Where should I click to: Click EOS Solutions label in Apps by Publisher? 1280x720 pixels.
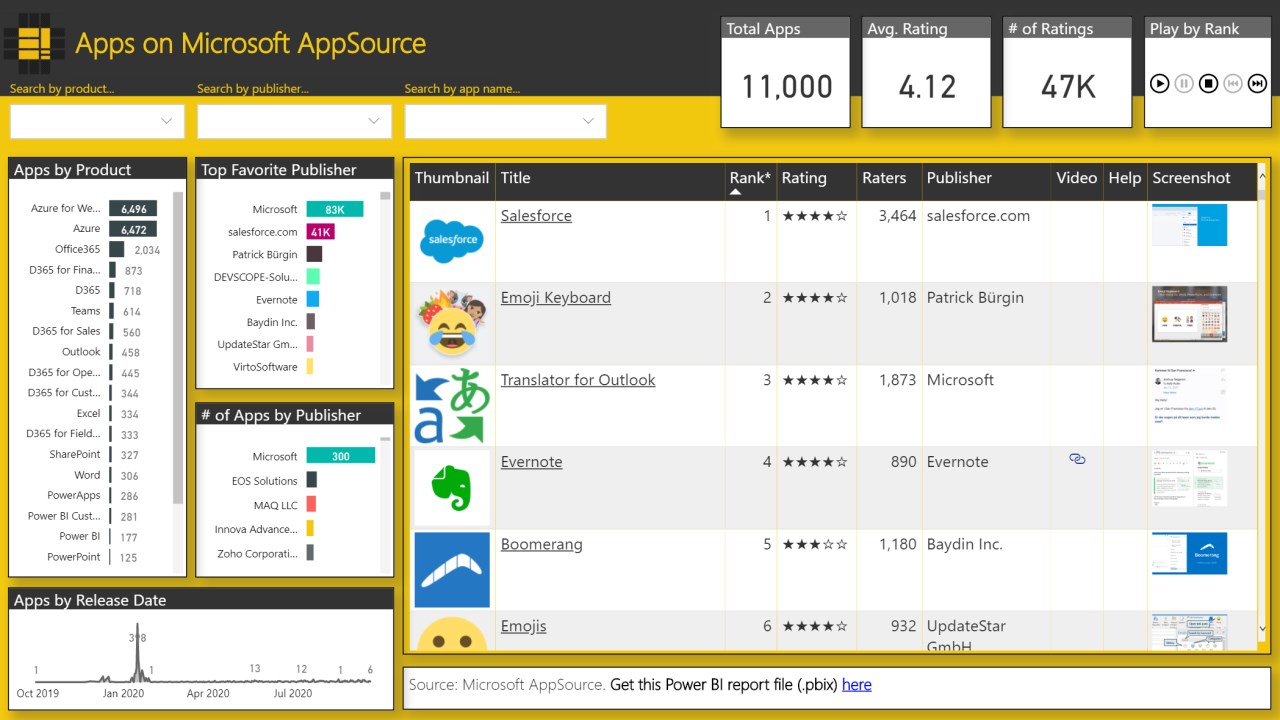click(265, 481)
